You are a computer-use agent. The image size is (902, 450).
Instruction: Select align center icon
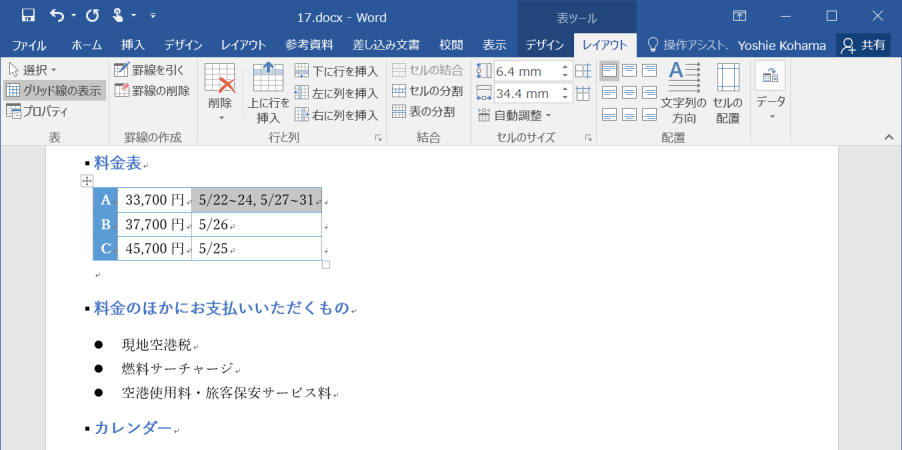(x=630, y=92)
